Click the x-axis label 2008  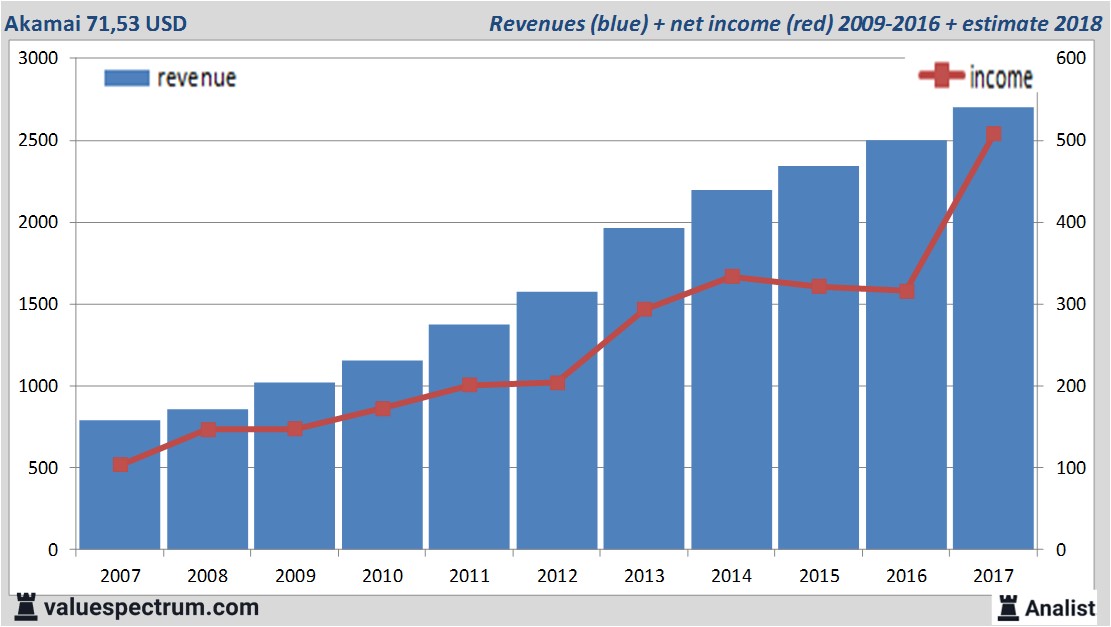click(x=208, y=575)
